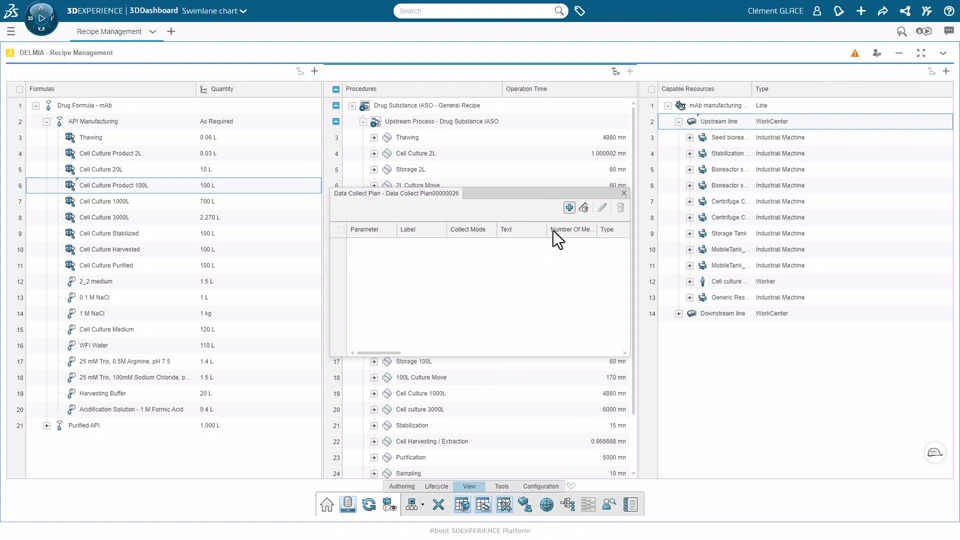This screenshot has height=540, width=960.
Task: Switch to the Tools tab
Action: (x=501, y=486)
